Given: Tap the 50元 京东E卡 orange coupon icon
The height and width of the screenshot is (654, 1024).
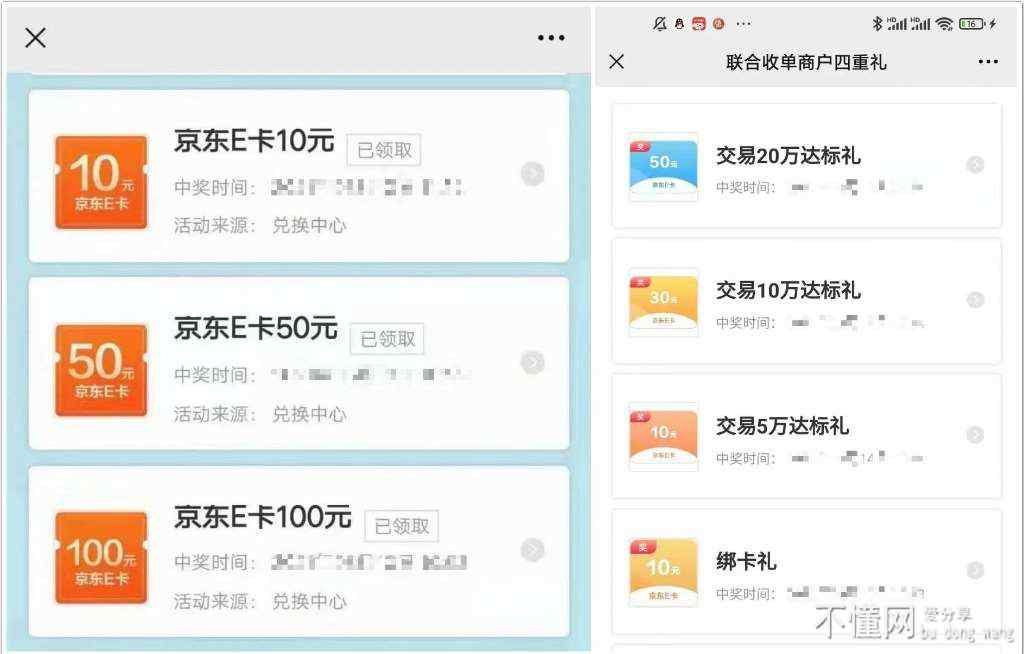Looking at the screenshot, I should coord(101,370).
